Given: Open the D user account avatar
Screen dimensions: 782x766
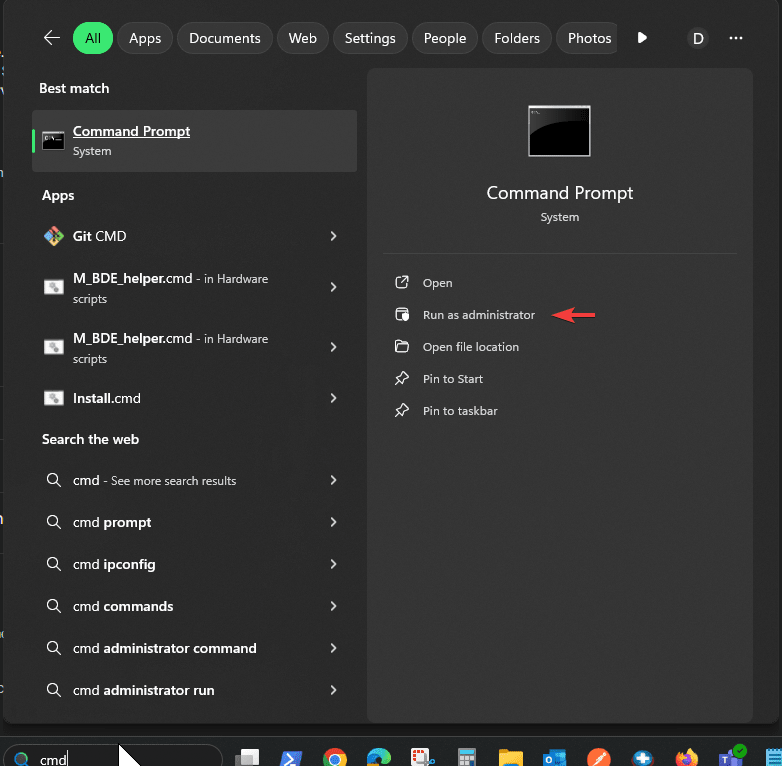Looking at the screenshot, I should coord(698,38).
